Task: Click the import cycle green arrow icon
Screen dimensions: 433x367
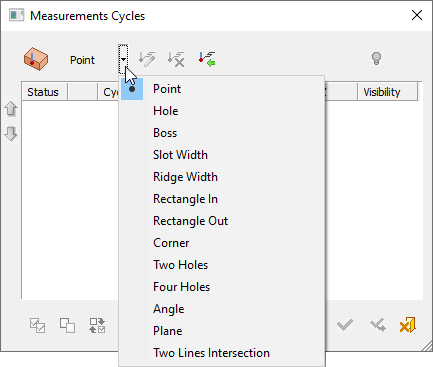Action: tap(207, 59)
